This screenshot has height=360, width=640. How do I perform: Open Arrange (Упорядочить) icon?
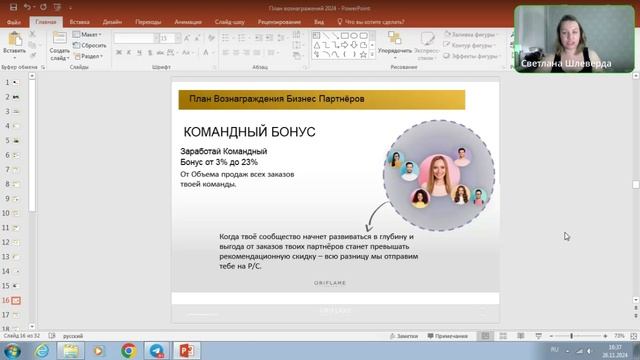(x=395, y=38)
